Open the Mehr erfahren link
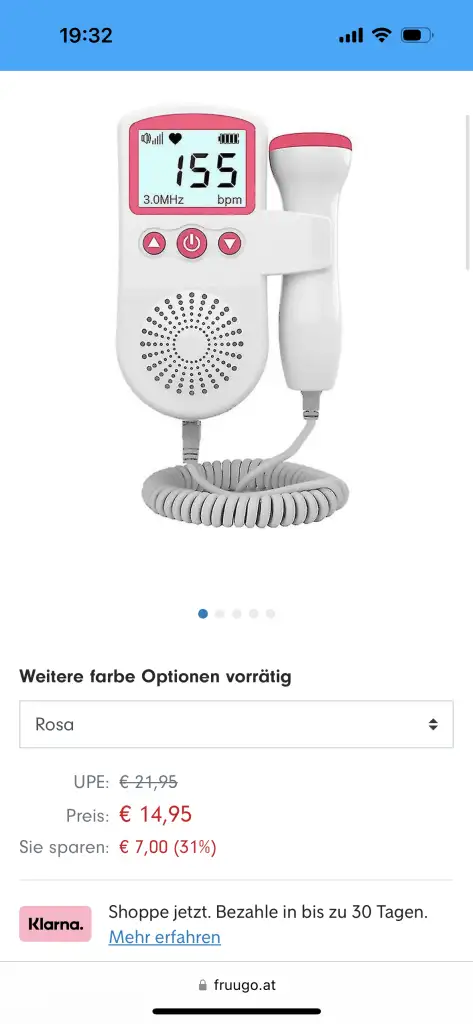The height and width of the screenshot is (1024, 473). (165, 937)
